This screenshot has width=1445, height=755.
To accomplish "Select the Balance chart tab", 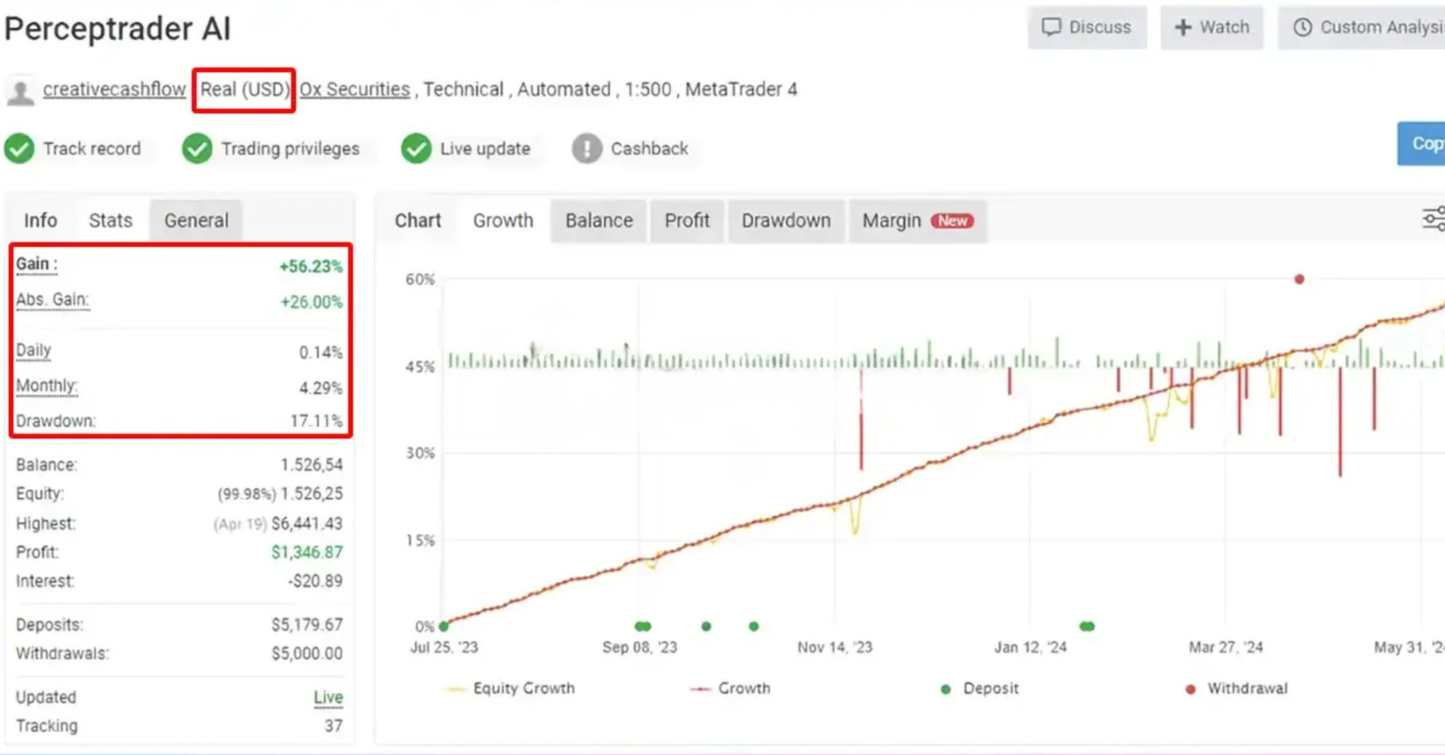I will pos(599,221).
